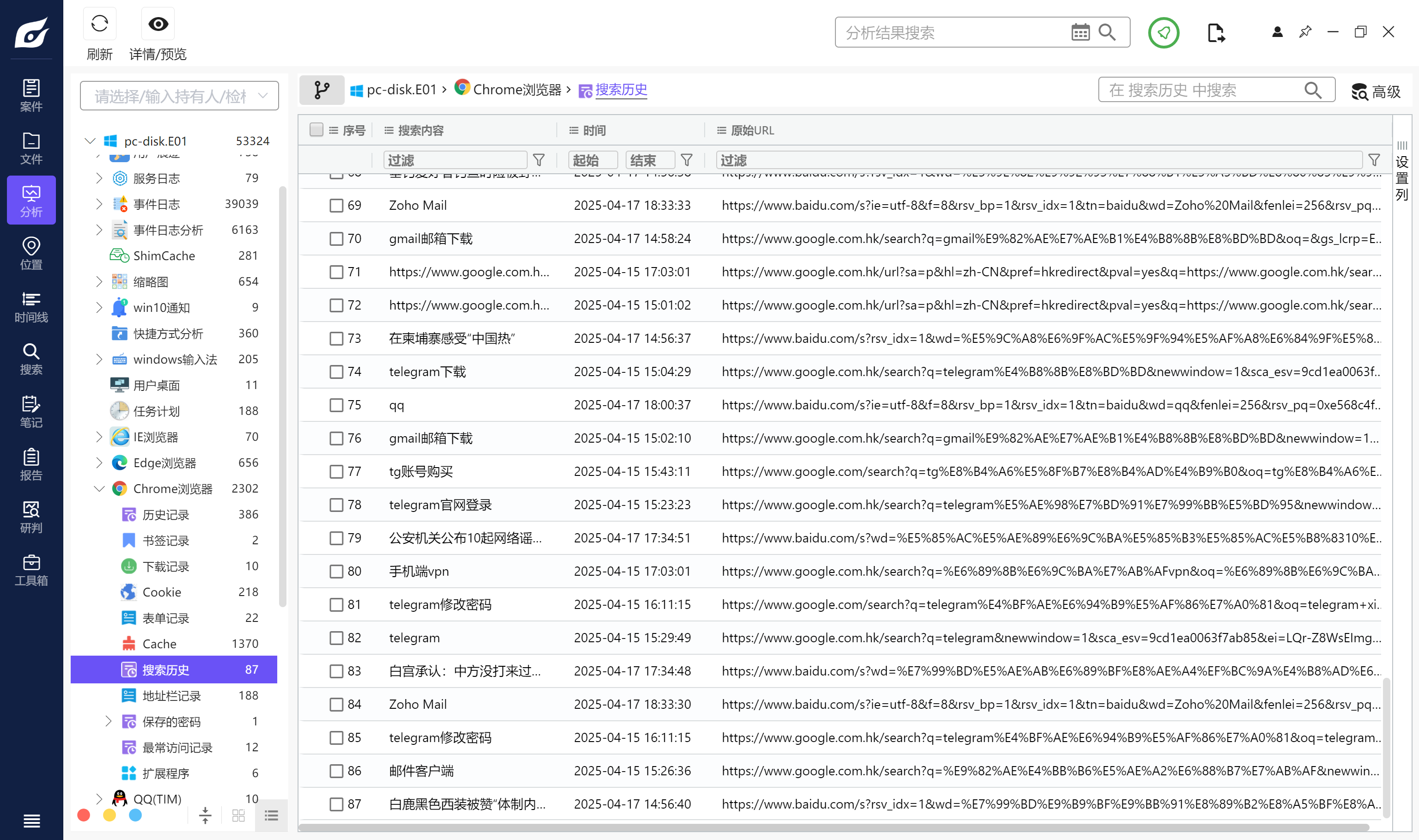This screenshot has height=840, width=1419.
Task: Click the green circular shield icon
Action: tap(1164, 33)
